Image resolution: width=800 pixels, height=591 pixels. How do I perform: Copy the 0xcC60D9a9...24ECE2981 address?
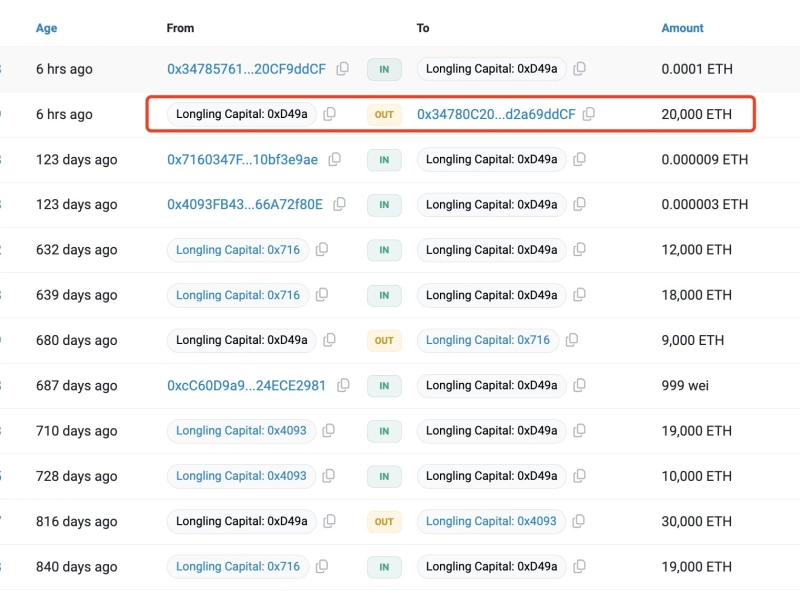[343, 385]
